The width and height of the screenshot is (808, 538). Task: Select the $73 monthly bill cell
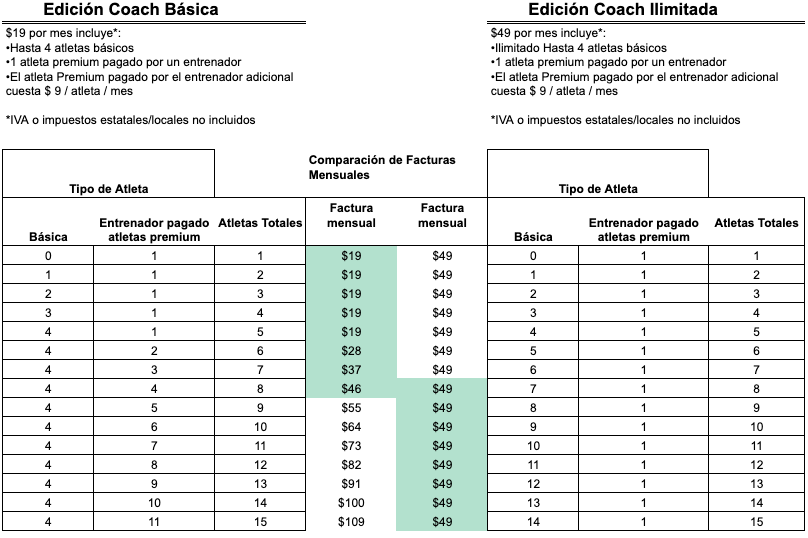click(351, 446)
